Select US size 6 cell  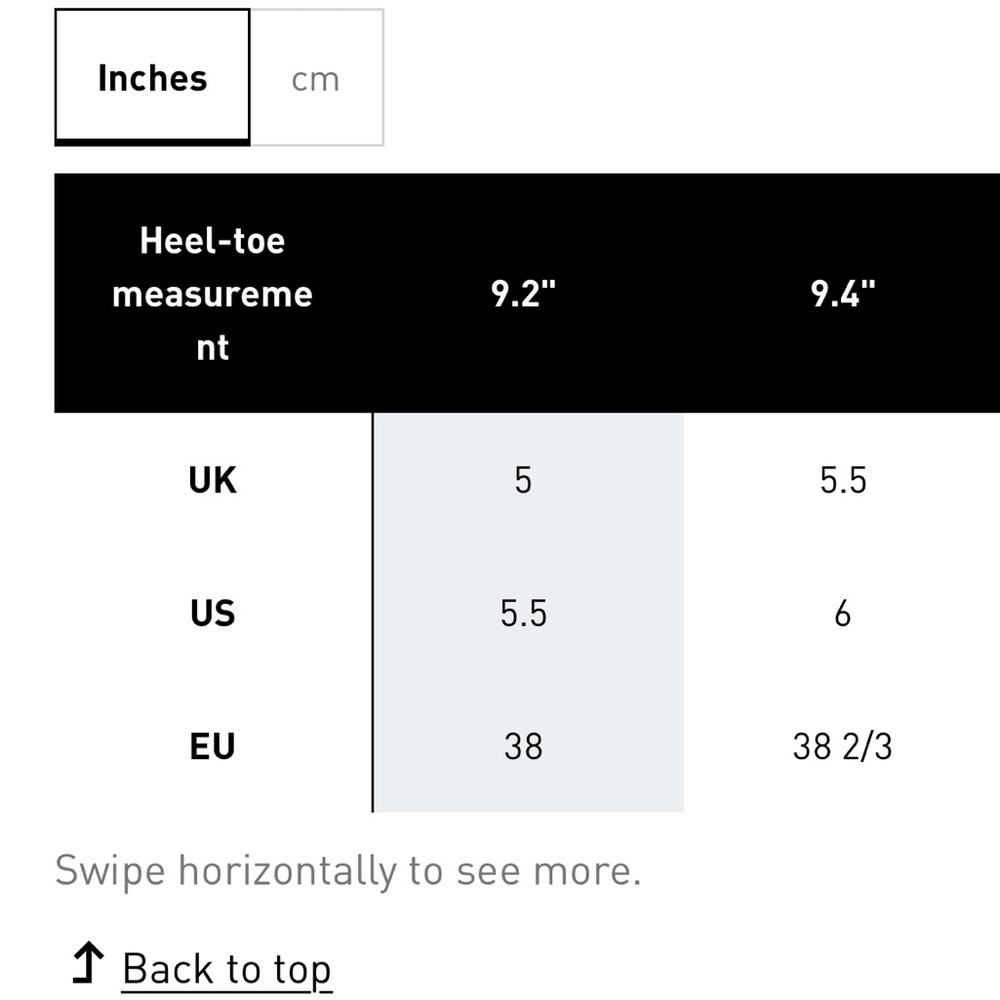click(843, 613)
